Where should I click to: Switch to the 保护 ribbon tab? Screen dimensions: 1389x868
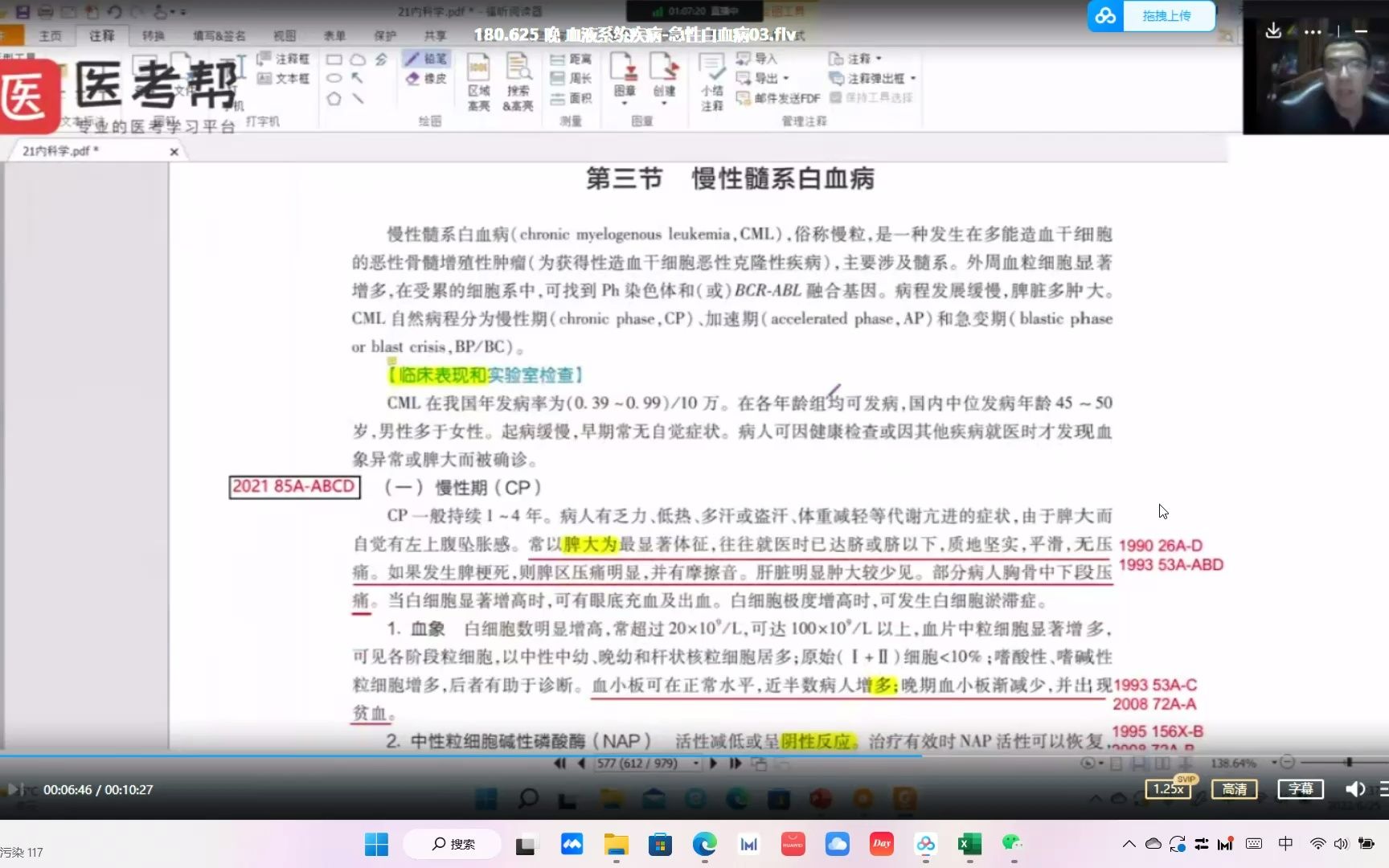[386, 35]
